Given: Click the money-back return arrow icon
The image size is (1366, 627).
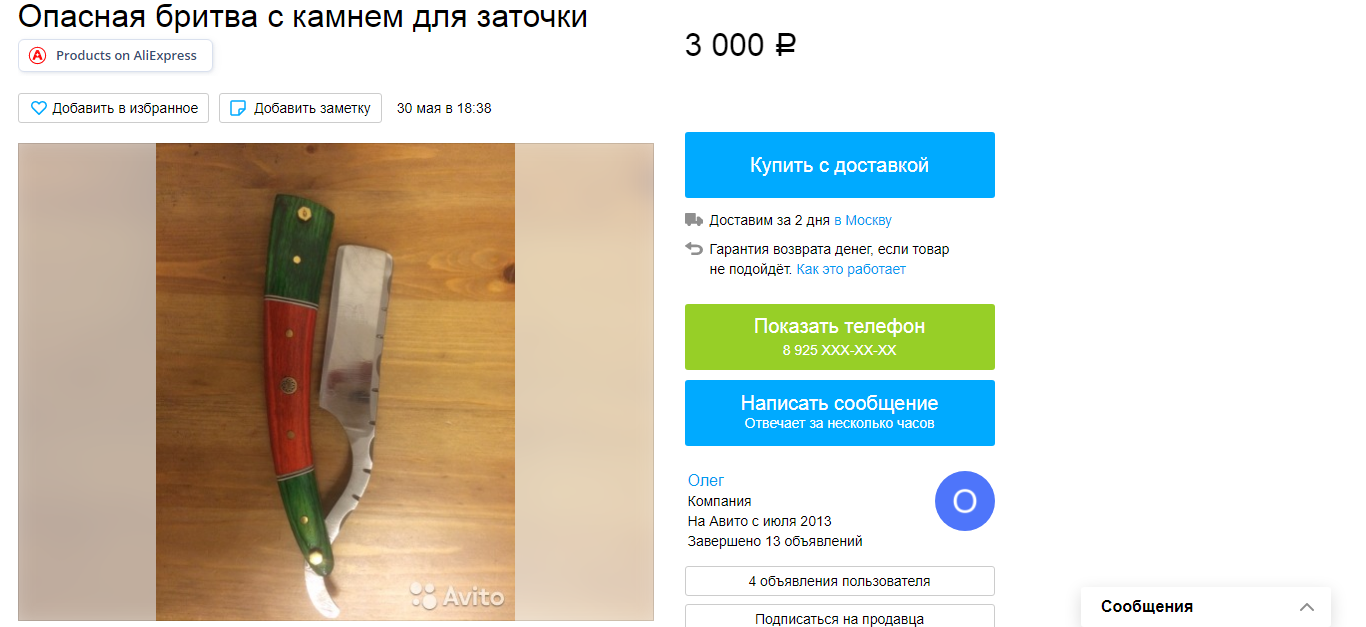Looking at the screenshot, I should [x=694, y=249].
